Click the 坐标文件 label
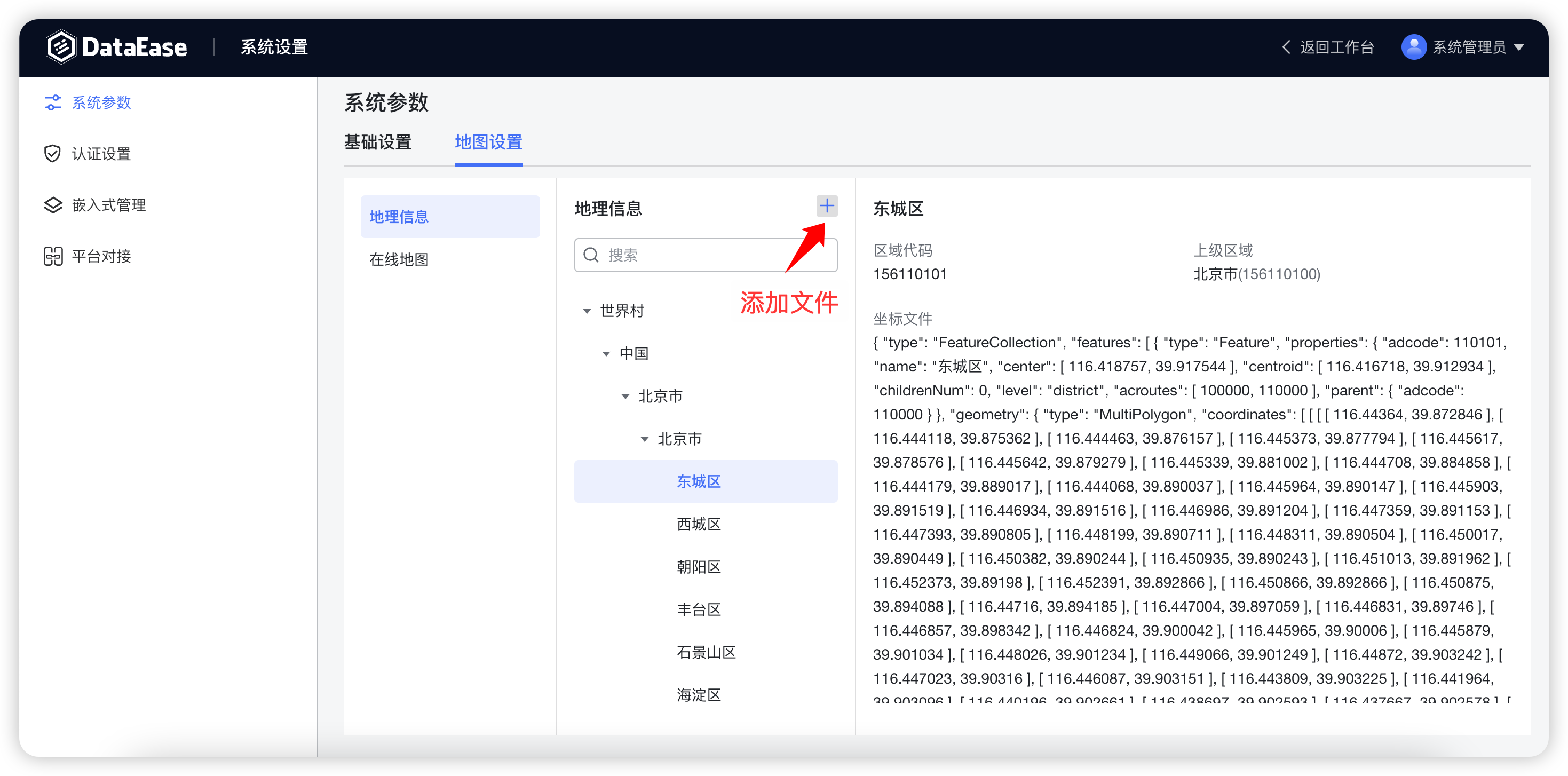Image resolution: width=1568 pixels, height=776 pixels. pos(902,318)
